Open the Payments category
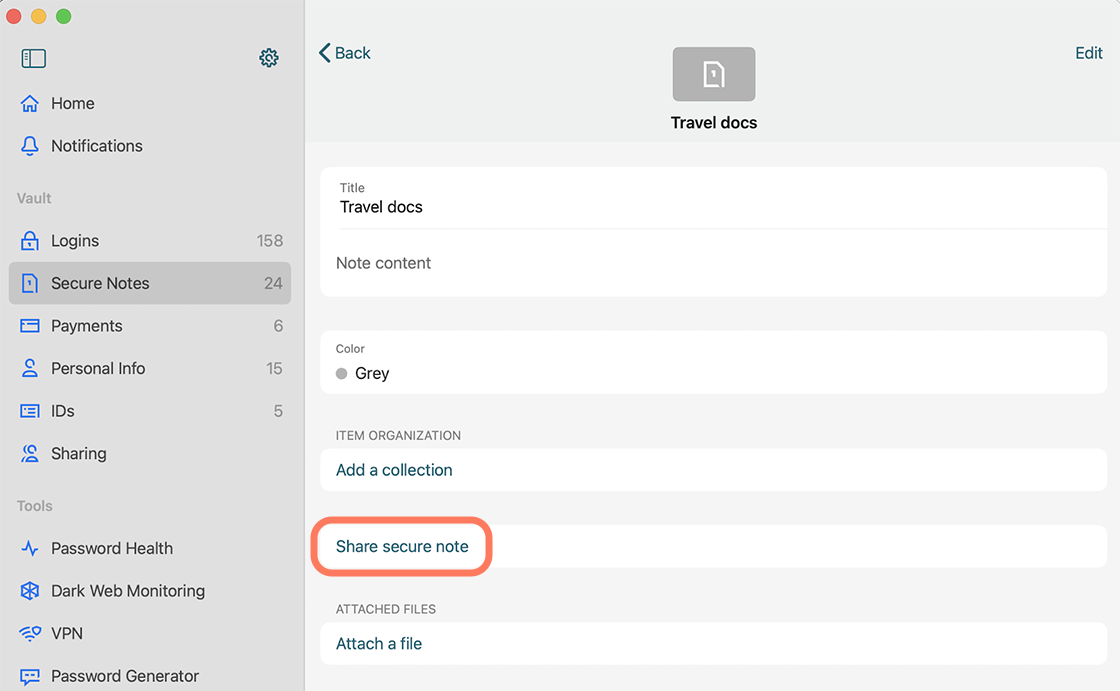 tap(87, 325)
